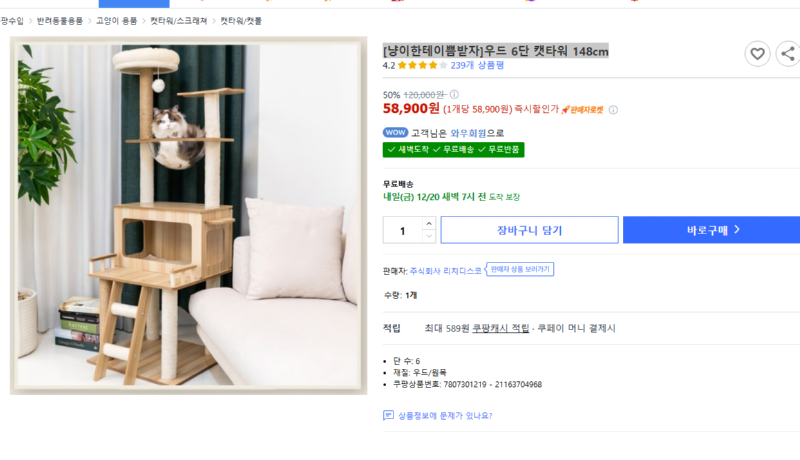Decrease quantity with down arrow

pyautogui.click(x=429, y=236)
